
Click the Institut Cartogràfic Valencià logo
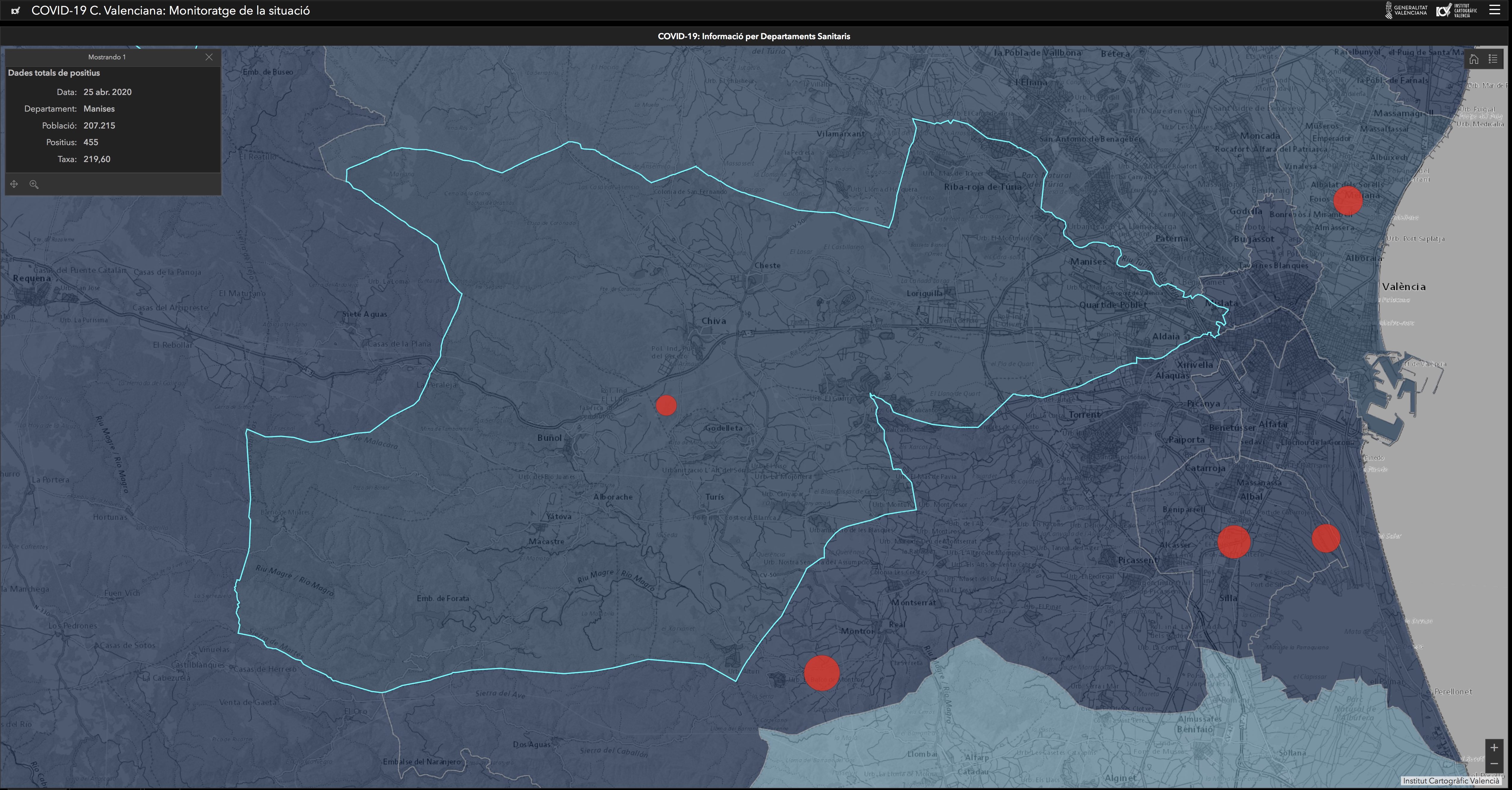[1456, 11]
